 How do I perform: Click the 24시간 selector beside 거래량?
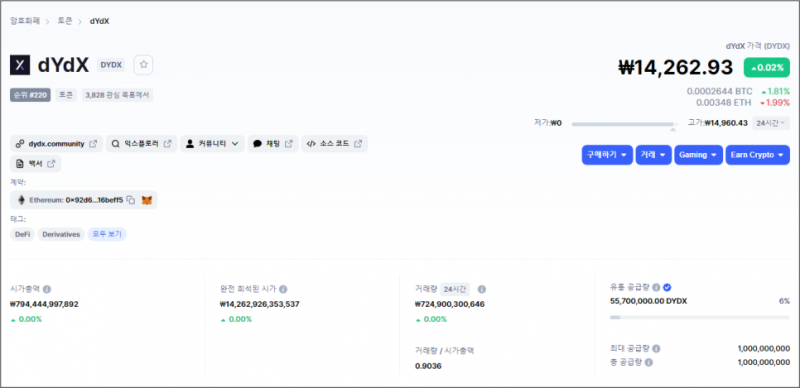point(455,289)
